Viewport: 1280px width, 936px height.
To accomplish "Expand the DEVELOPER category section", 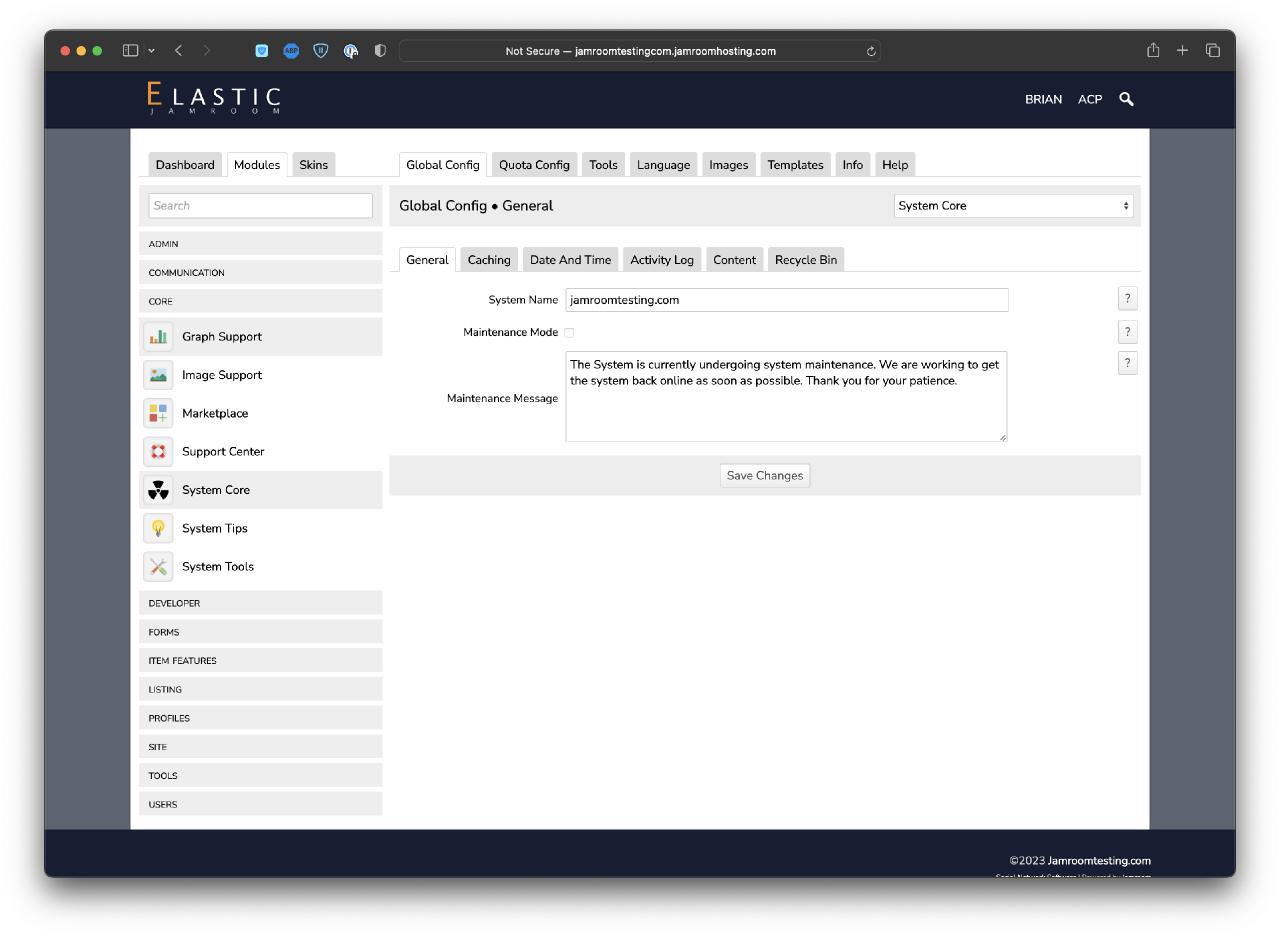I will coord(260,603).
